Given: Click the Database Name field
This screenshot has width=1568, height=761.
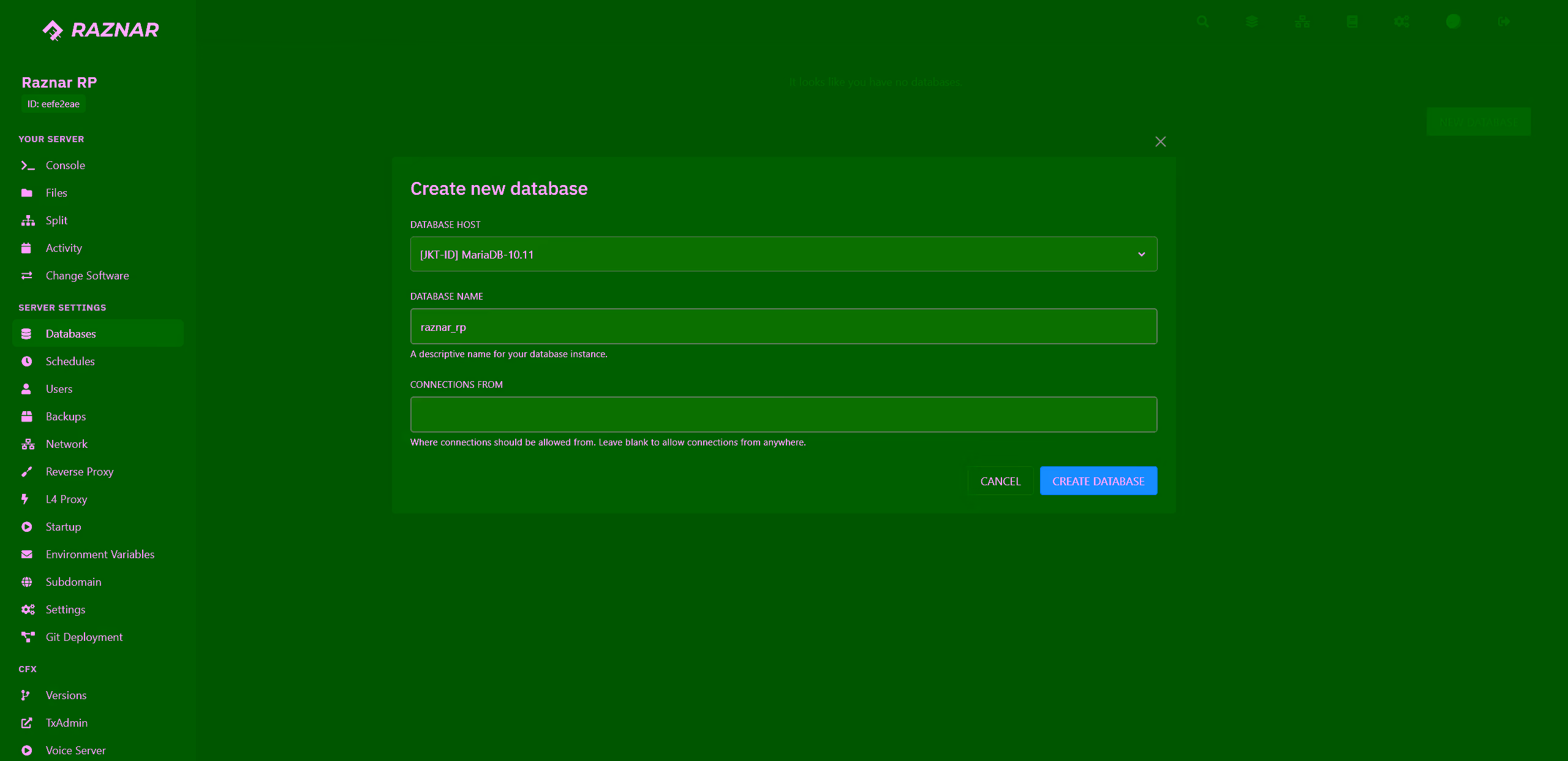Looking at the screenshot, I should pos(783,327).
